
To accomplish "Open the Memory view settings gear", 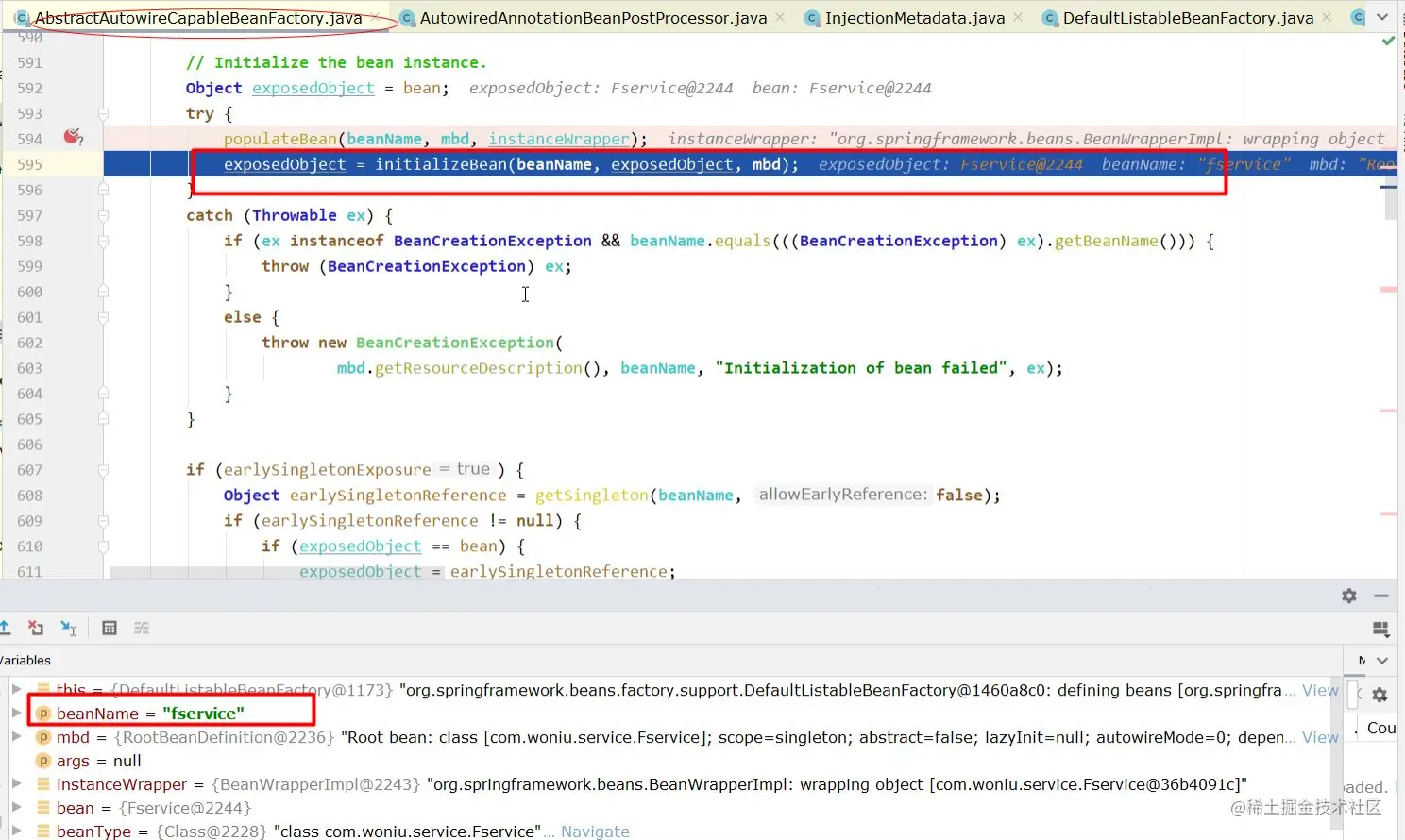I will (1380, 695).
